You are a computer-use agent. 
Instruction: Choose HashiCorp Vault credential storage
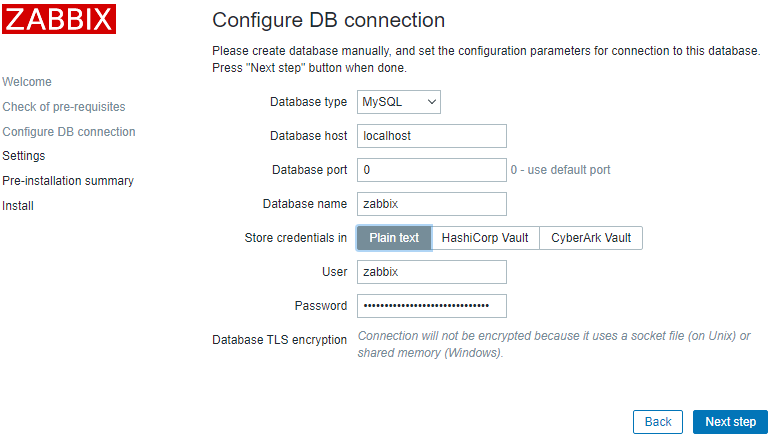click(x=485, y=238)
